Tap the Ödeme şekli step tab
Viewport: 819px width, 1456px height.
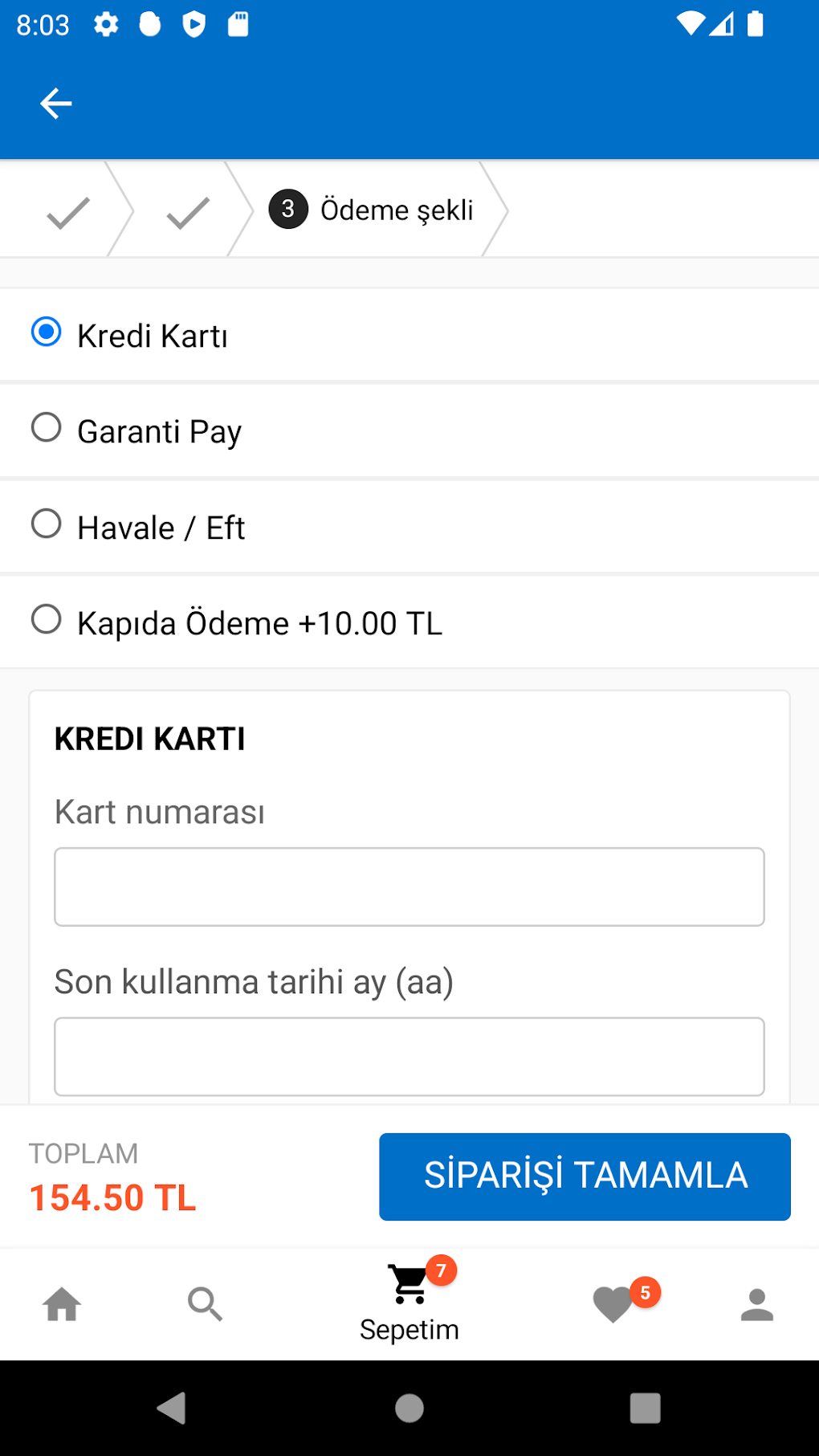coord(372,210)
